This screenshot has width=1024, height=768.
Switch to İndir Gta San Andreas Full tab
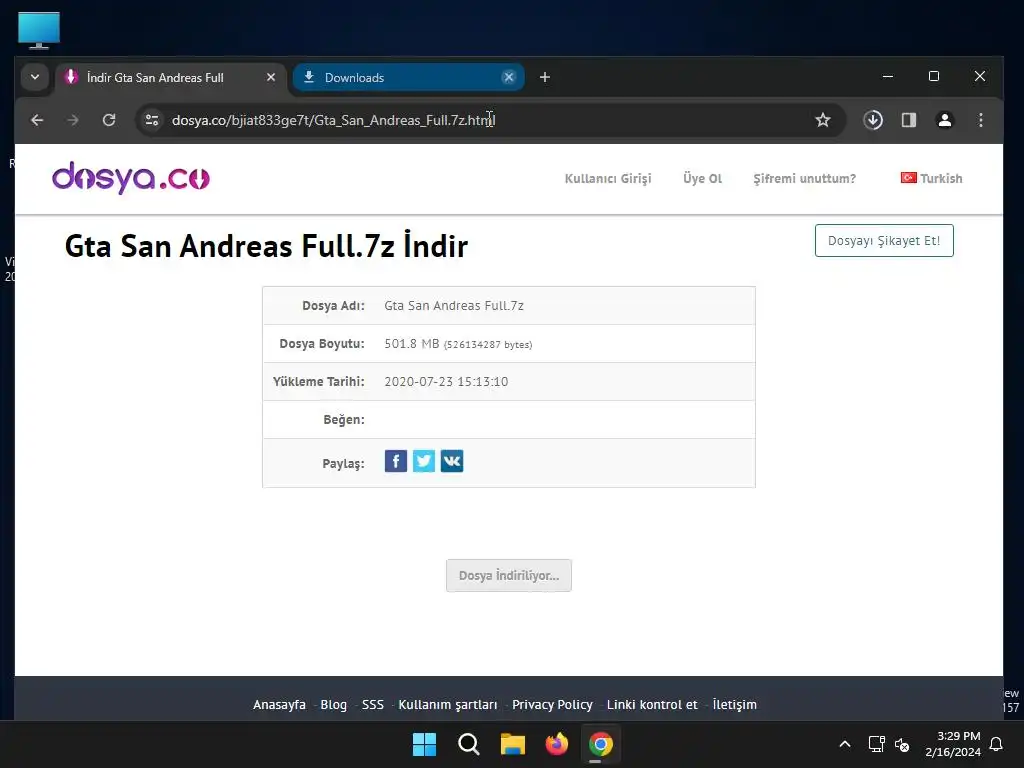point(171,77)
